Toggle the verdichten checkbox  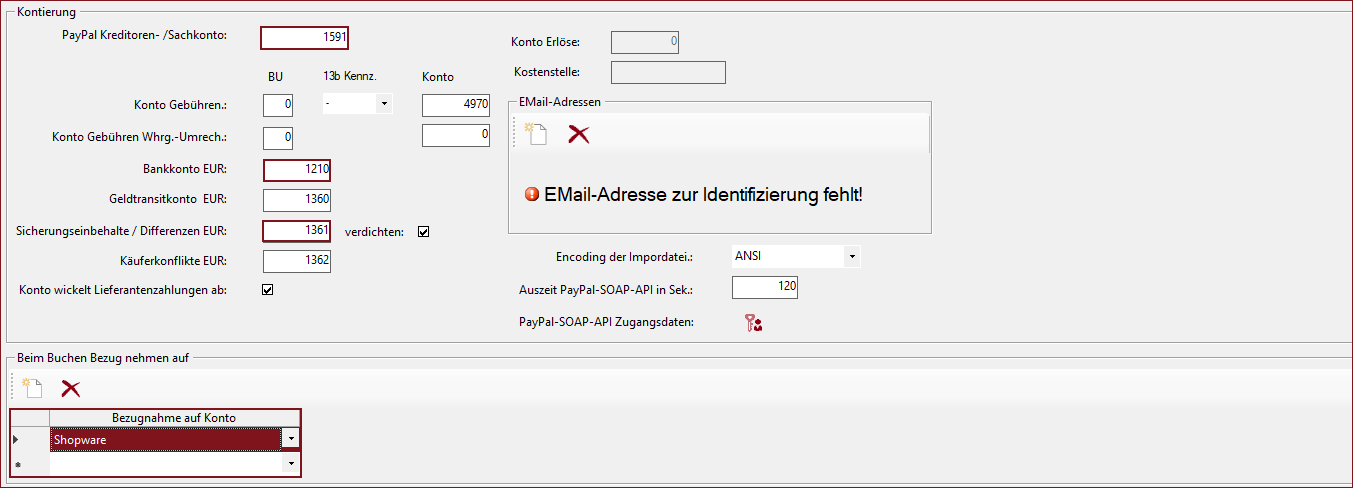(x=423, y=232)
